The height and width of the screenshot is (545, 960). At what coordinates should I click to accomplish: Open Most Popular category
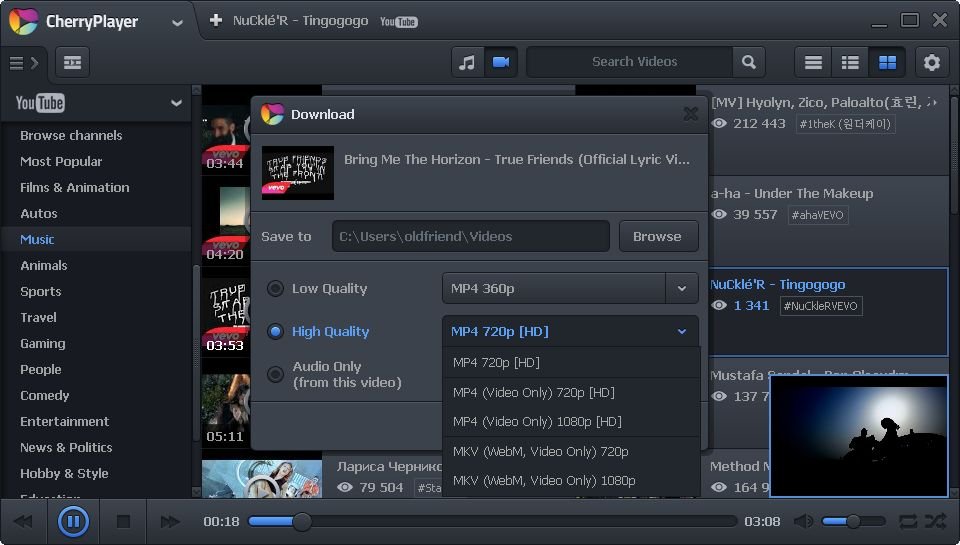click(x=61, y=162)
